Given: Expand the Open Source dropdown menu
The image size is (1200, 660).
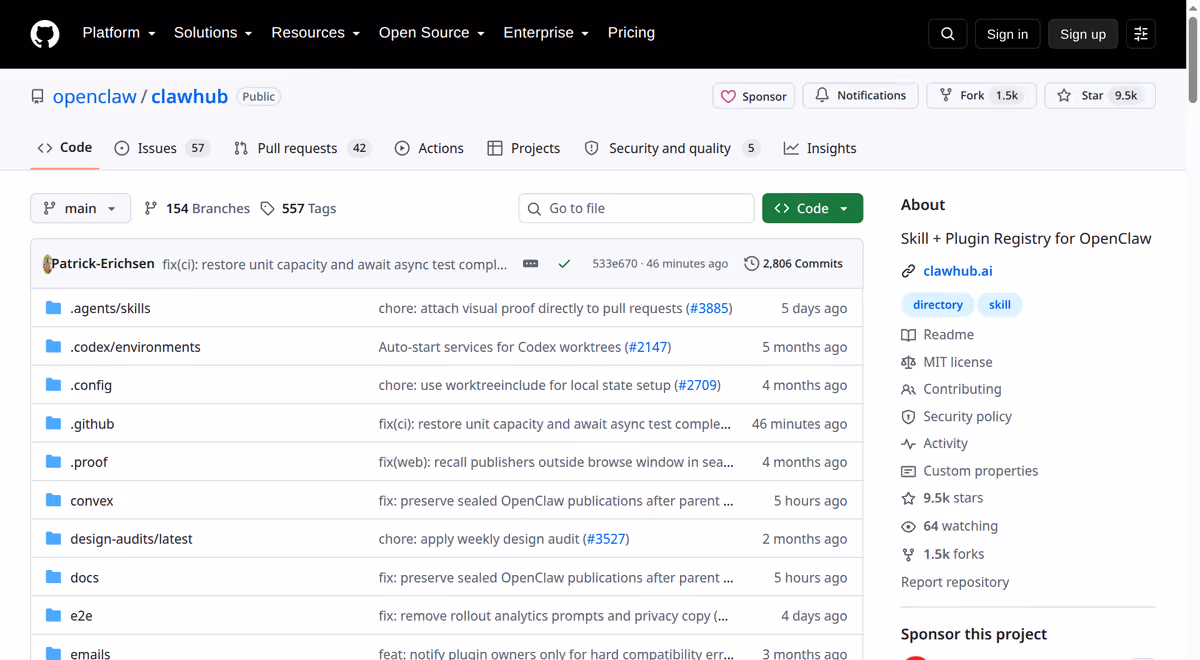Looking at the screenshot, I should pos(431,33).
